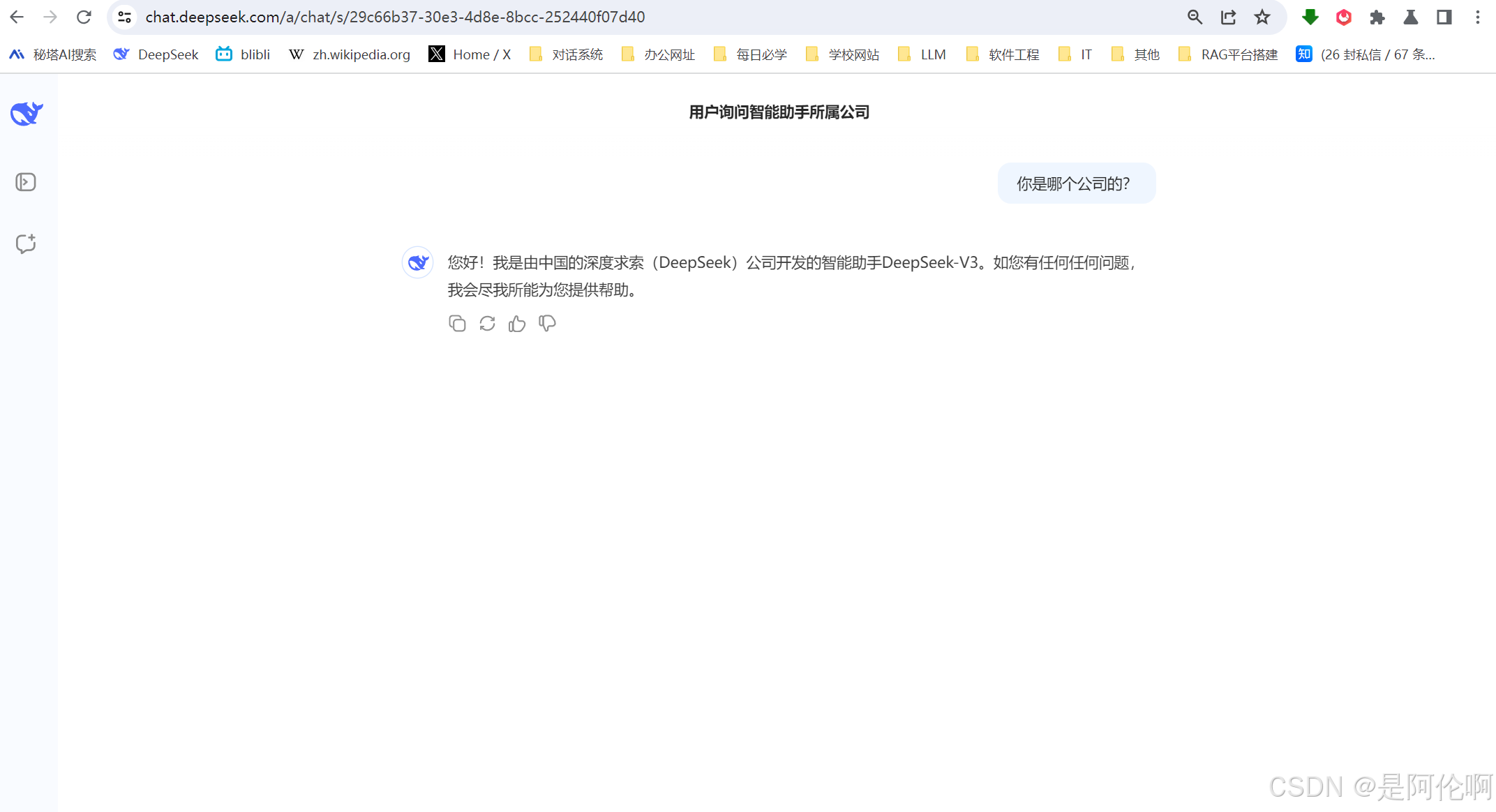Open site information icon in address bar
This screenshot has width=1496, height=812.
click(124, 17)
